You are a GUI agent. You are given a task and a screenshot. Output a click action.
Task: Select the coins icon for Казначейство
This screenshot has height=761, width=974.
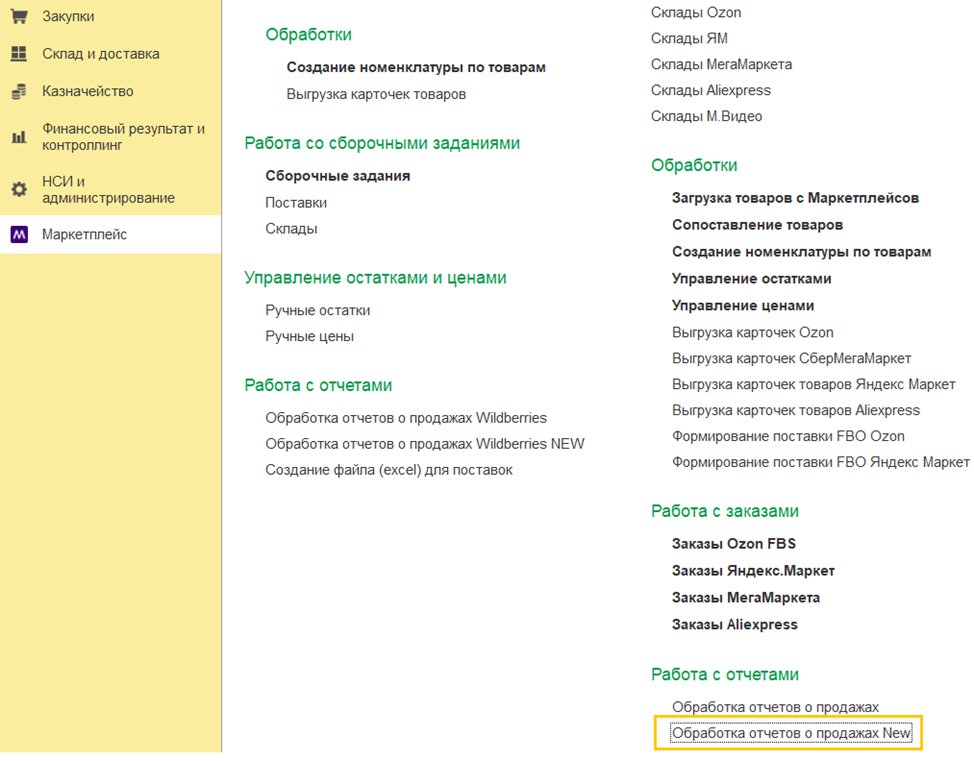pos(19,91)
